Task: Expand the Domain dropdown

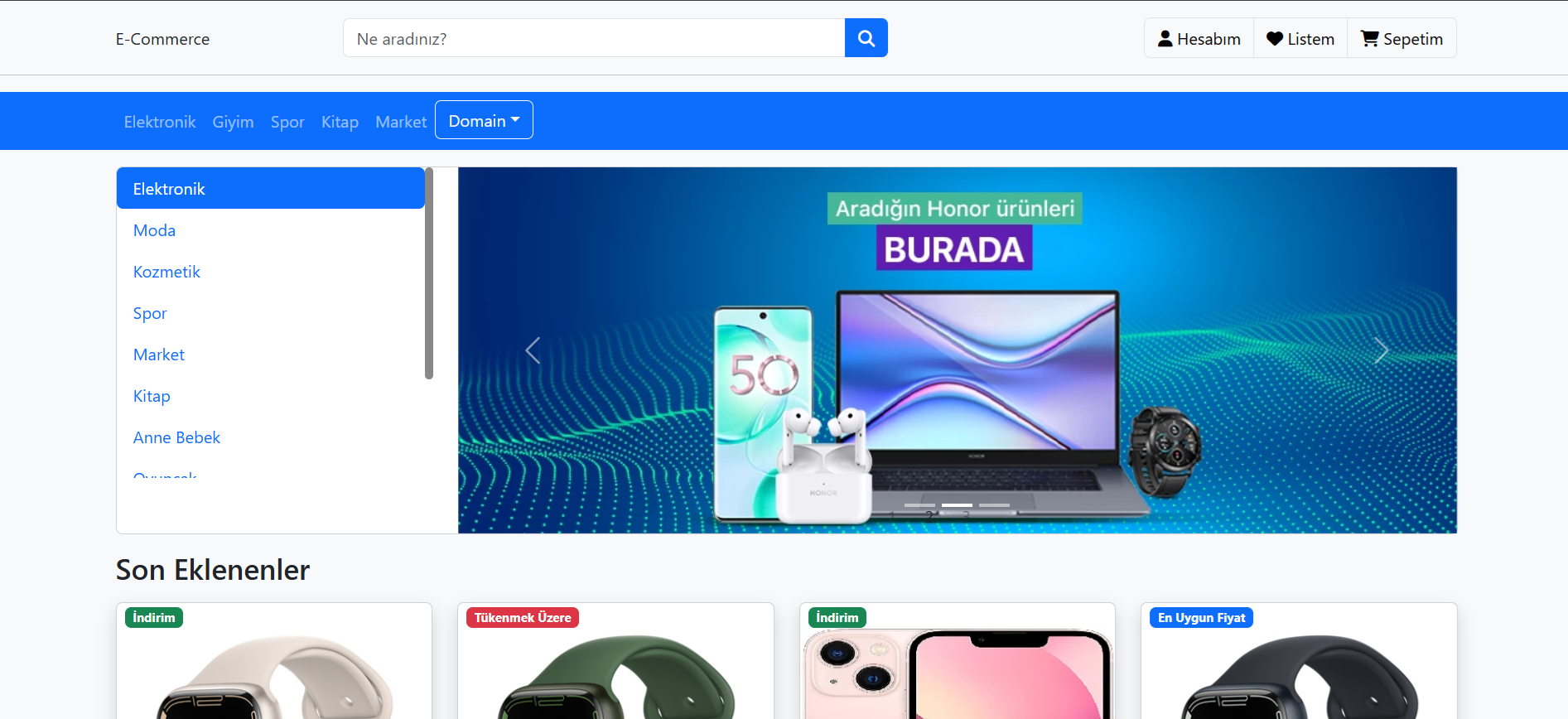Action: (484, 120)
